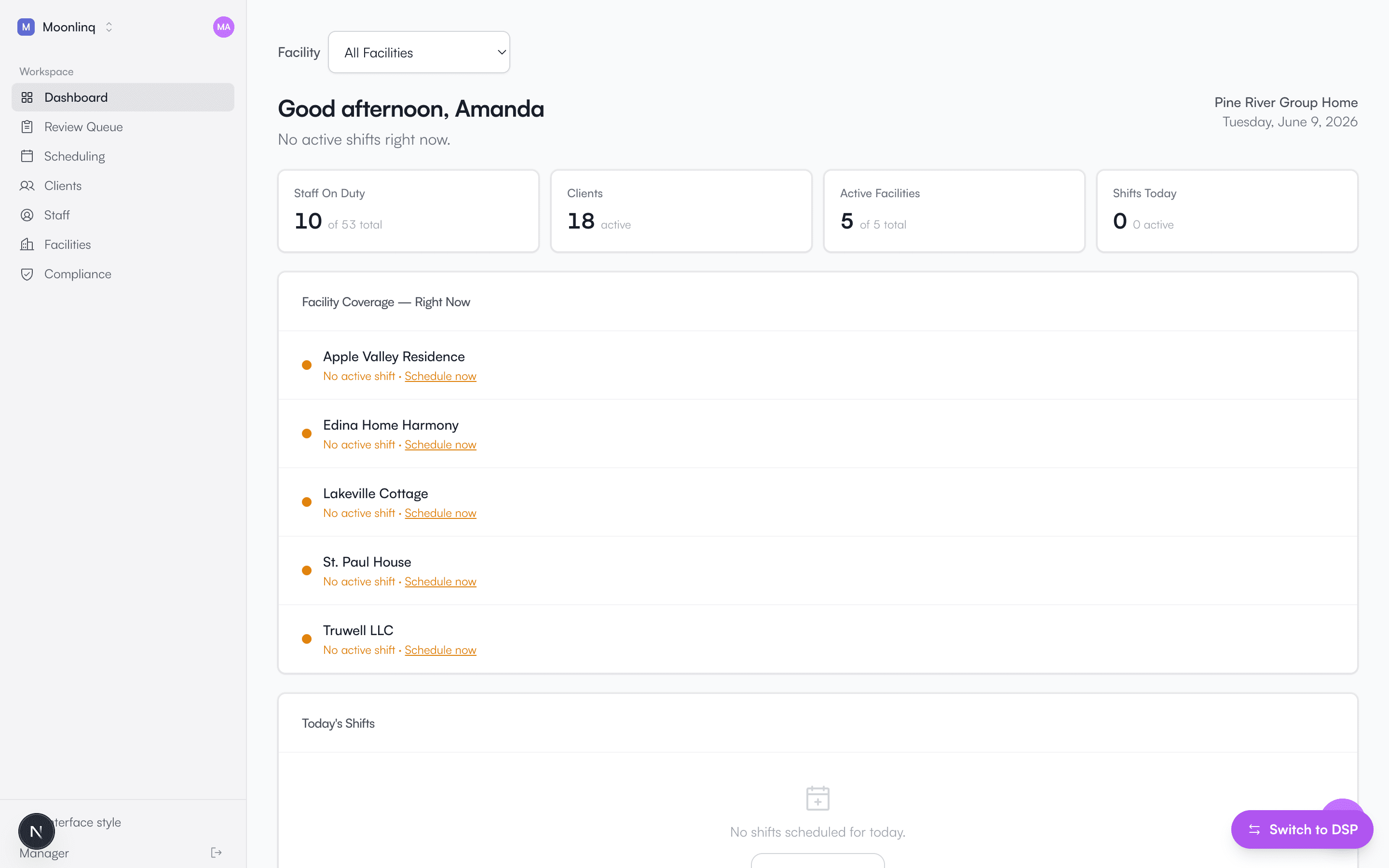Click the logout icon beside Manager
The width and height of the screenshot is (1389, 868).
216,853
